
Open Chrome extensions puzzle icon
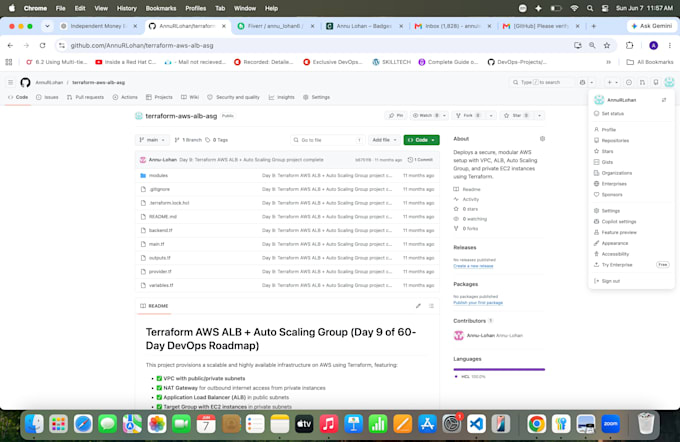tap(629, 45)
